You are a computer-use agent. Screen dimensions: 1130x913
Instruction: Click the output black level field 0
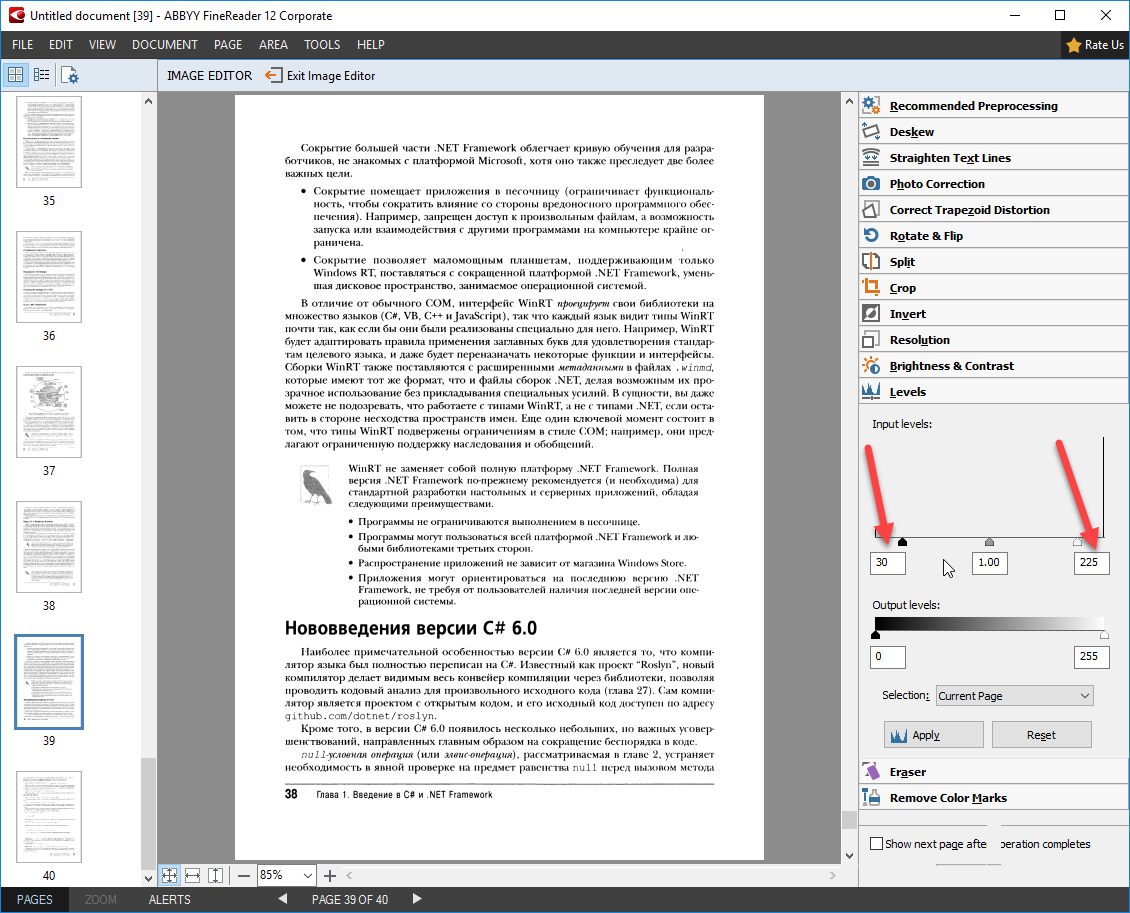point(888,656)
